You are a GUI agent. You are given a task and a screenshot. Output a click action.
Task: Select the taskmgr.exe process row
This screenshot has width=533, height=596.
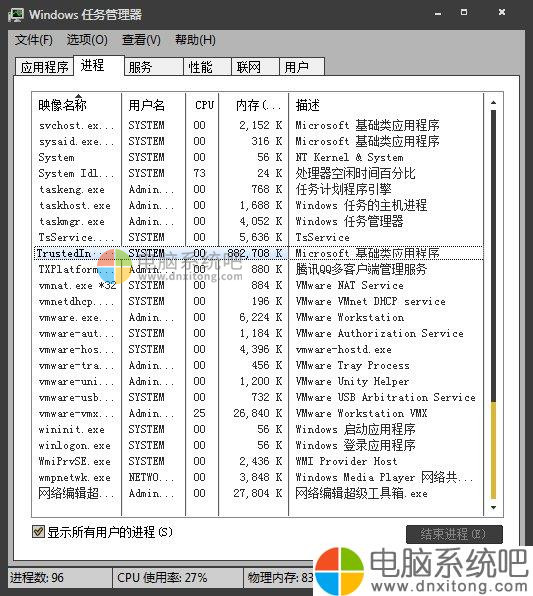tap(258, 221)
